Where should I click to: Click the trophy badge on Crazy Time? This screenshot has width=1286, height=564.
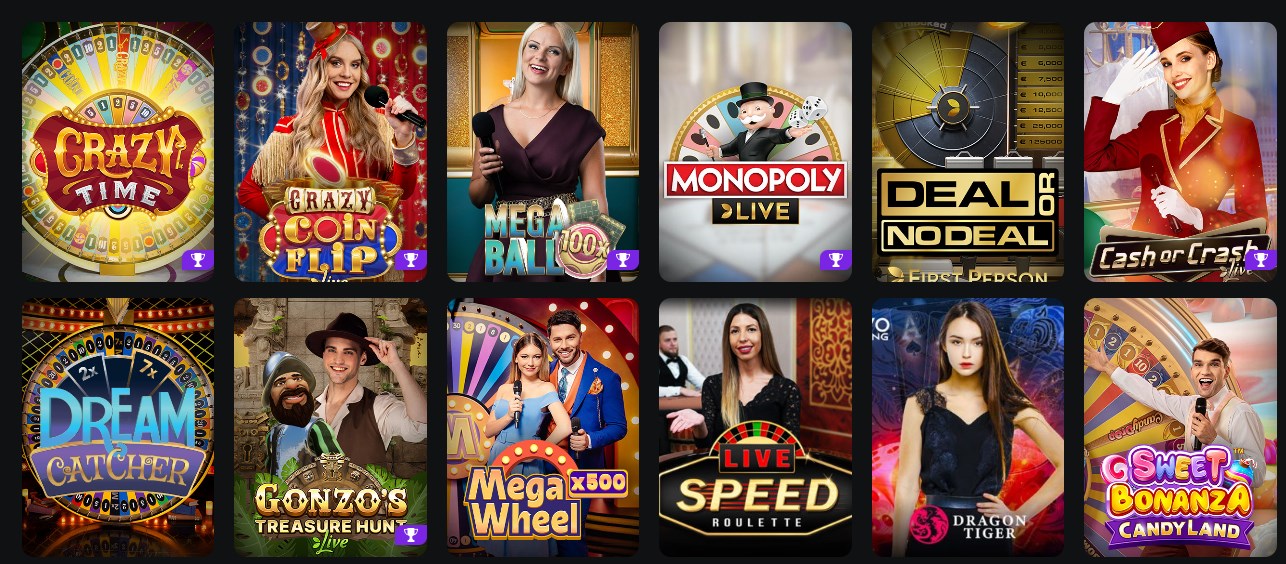pos(199,260)
